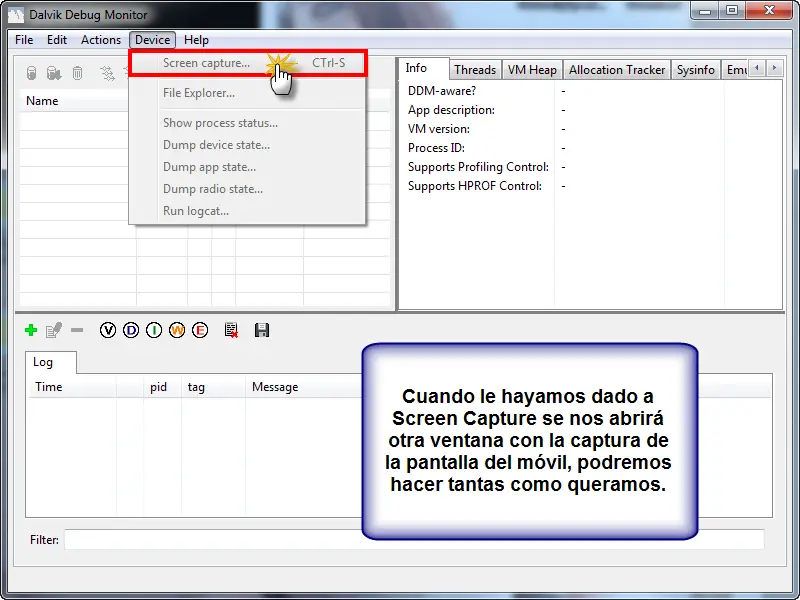Close the open Device menu
The height and width of the screenshot is (600, 800).
click(x=153, y=40)
